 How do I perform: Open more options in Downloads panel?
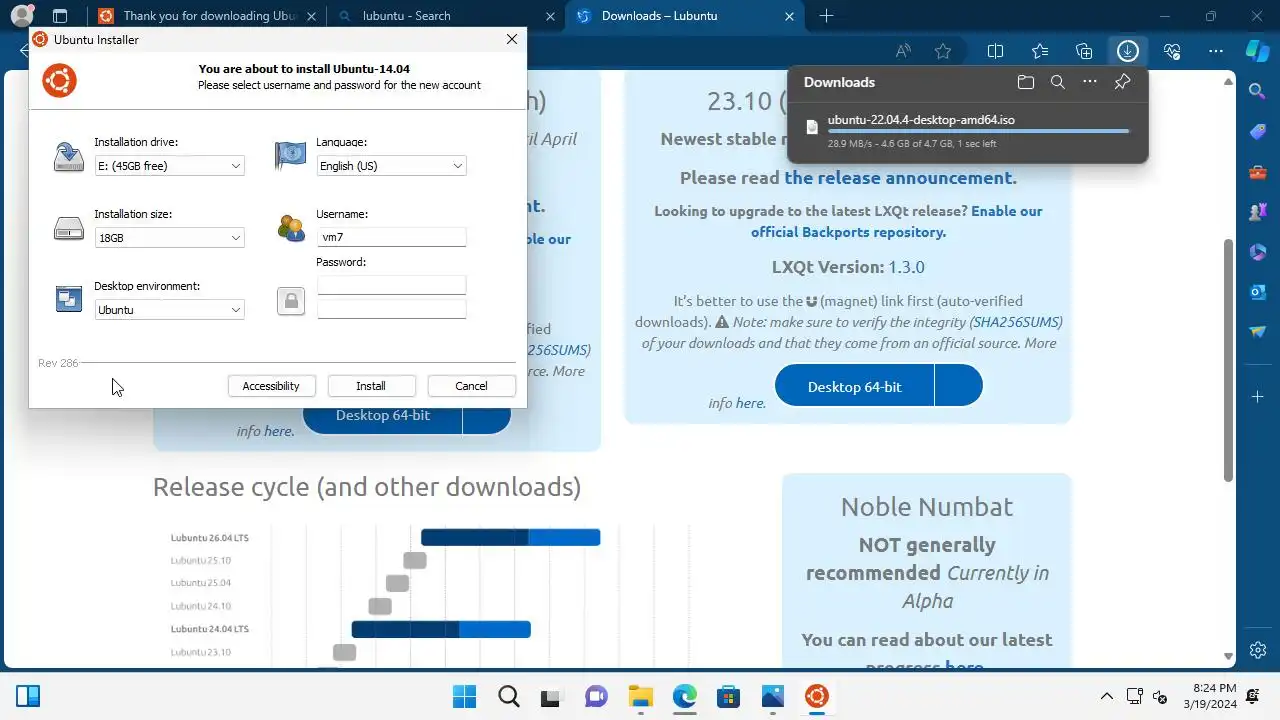(x=1090, y=82)
